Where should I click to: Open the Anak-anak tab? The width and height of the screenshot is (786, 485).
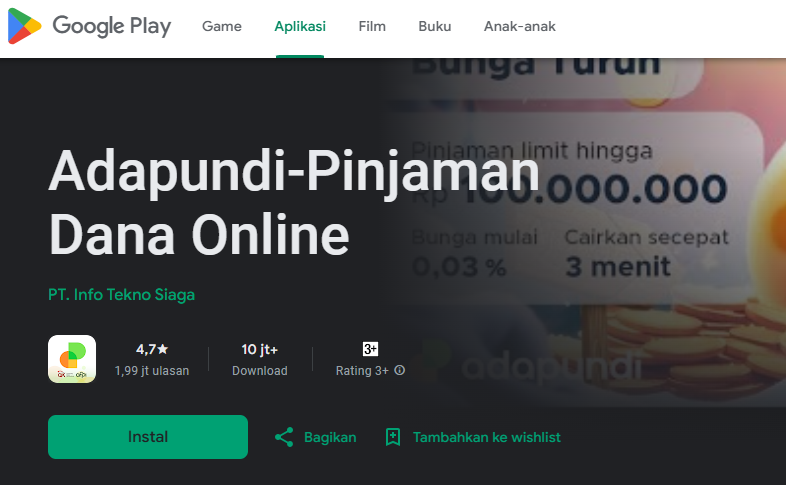[x=519, y=26]
